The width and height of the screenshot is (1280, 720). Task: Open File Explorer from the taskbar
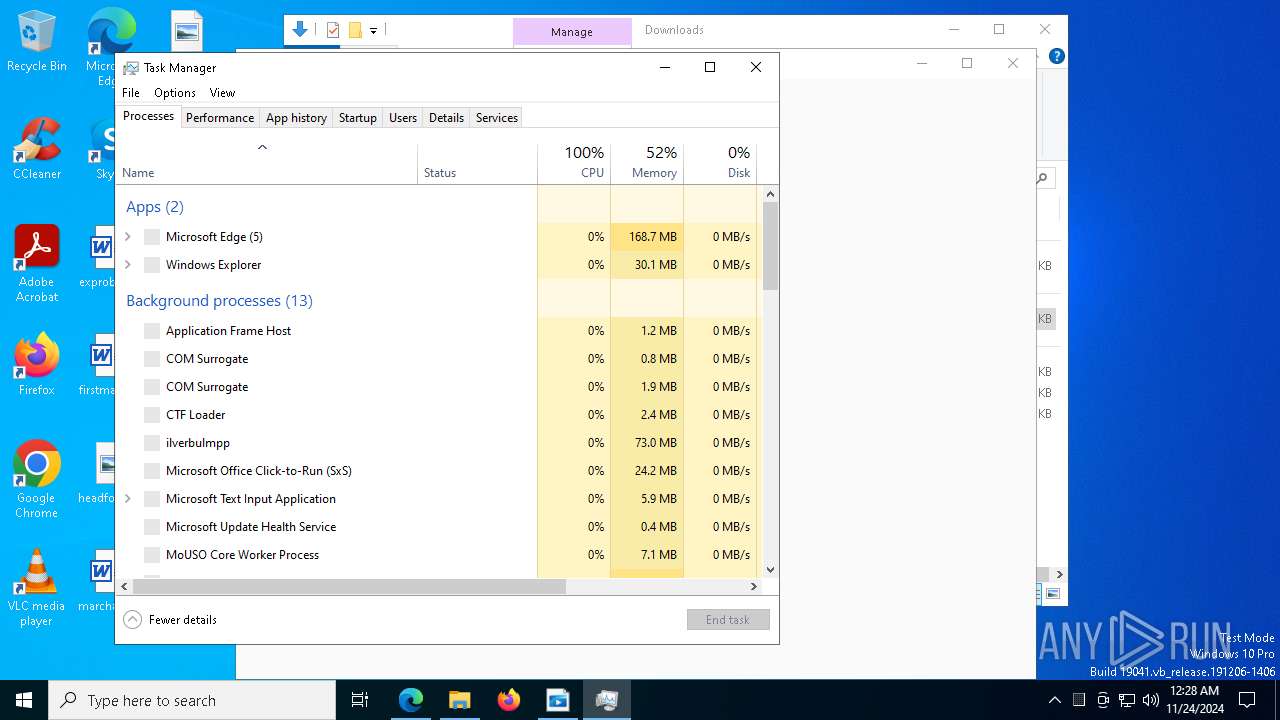[x=460, y=700]
